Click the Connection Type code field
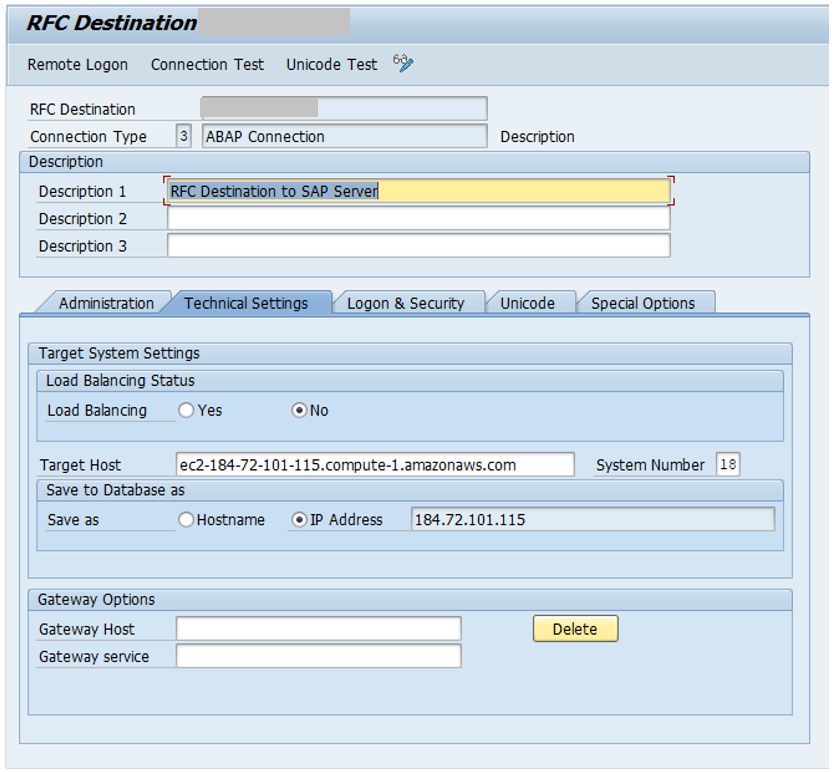 point(183,136)
